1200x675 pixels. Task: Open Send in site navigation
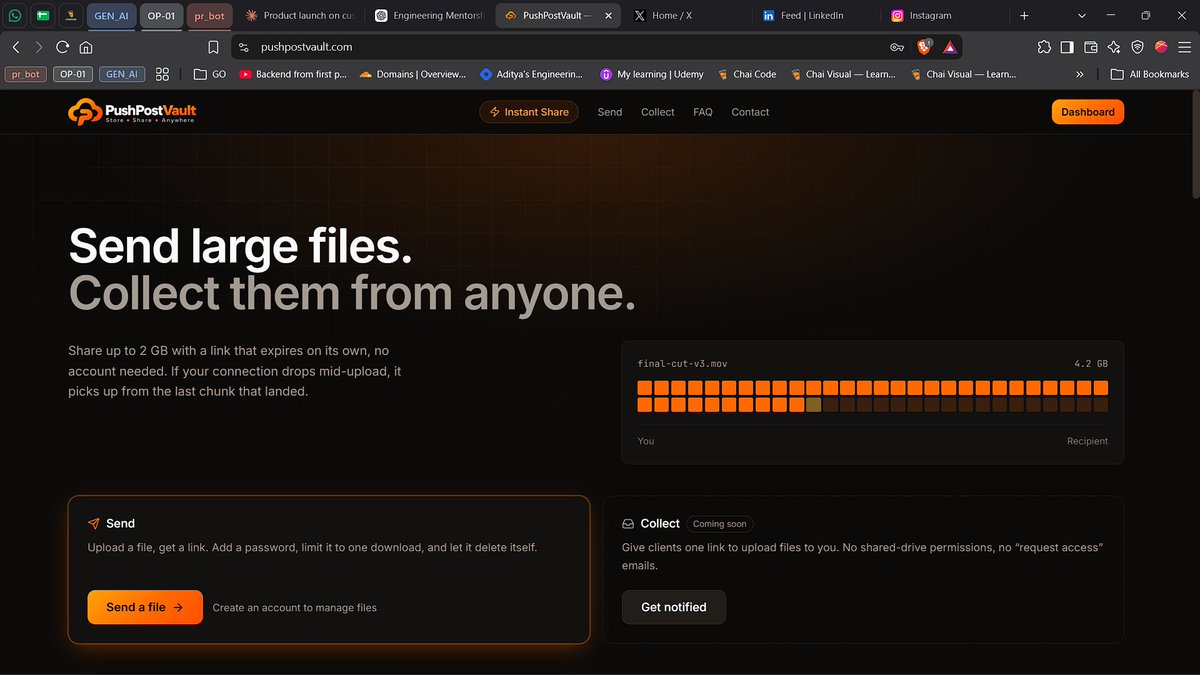(x=610, y=112)
